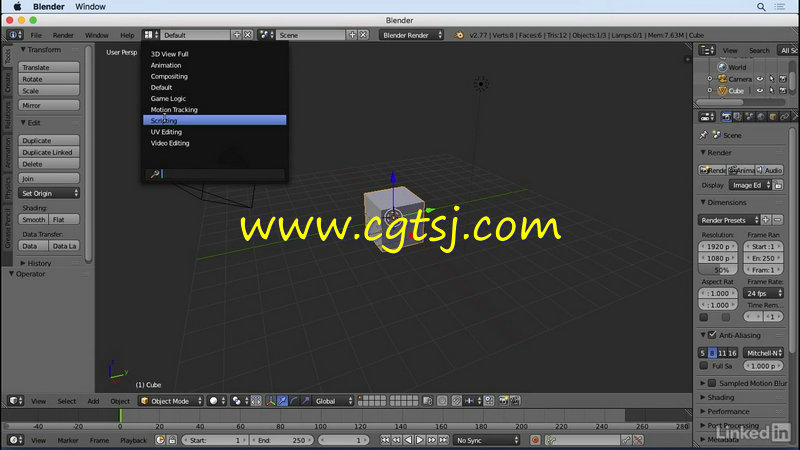Open the Object properties tab
Screen dimensions: 800x450
[x=772, y=117]
